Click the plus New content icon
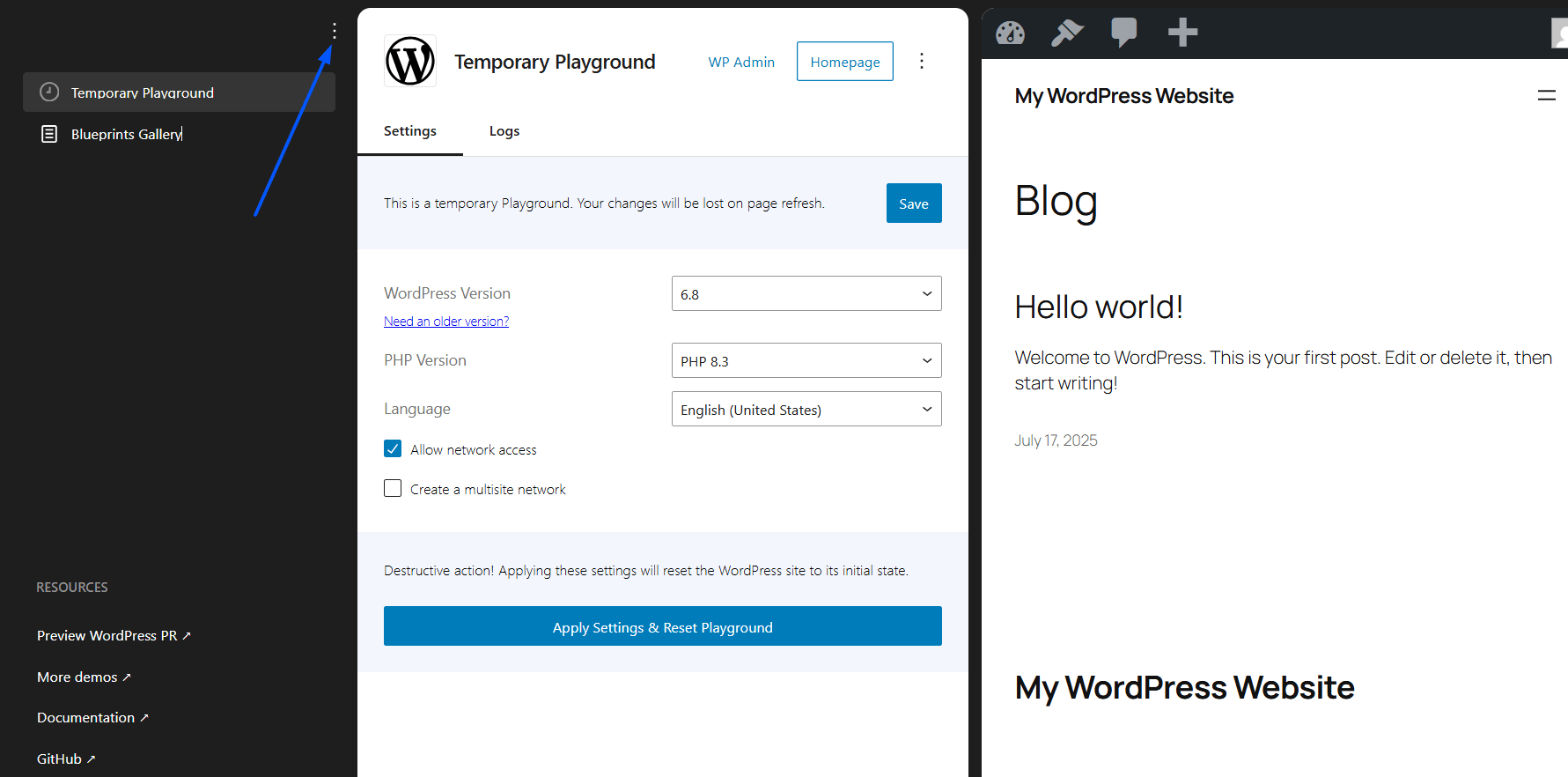This screenshot has width=1568, height=777. [x=1182, y=33]
